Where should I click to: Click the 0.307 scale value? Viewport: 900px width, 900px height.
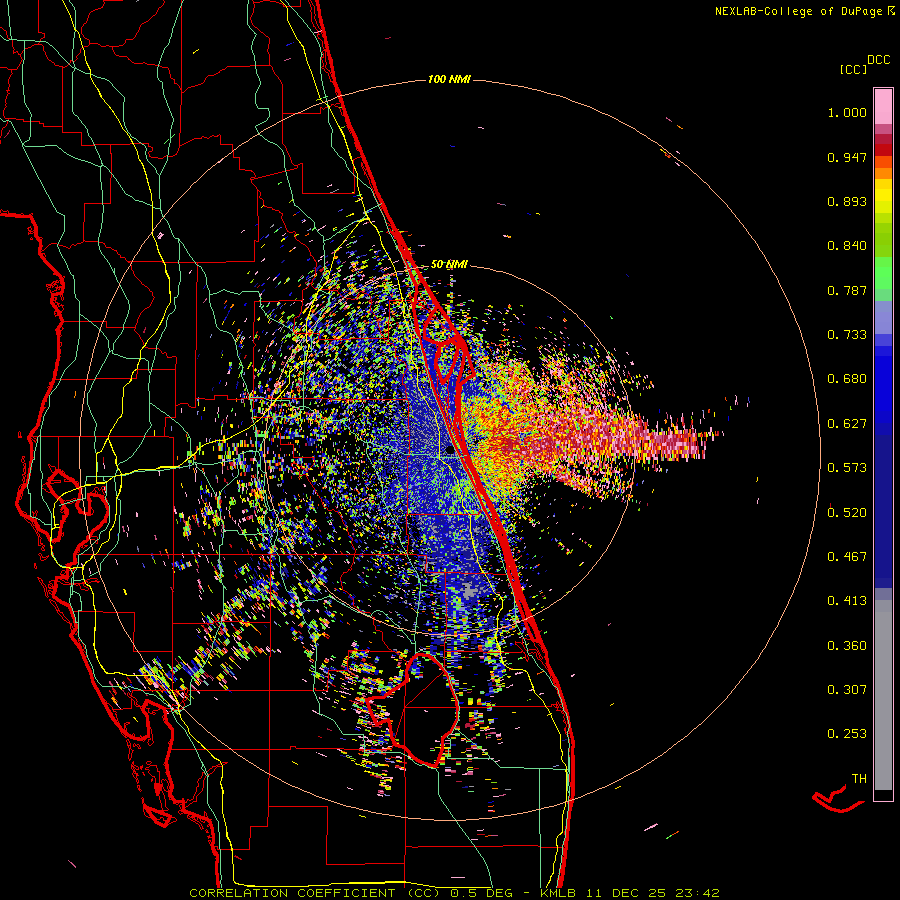[x=847, y=689]
